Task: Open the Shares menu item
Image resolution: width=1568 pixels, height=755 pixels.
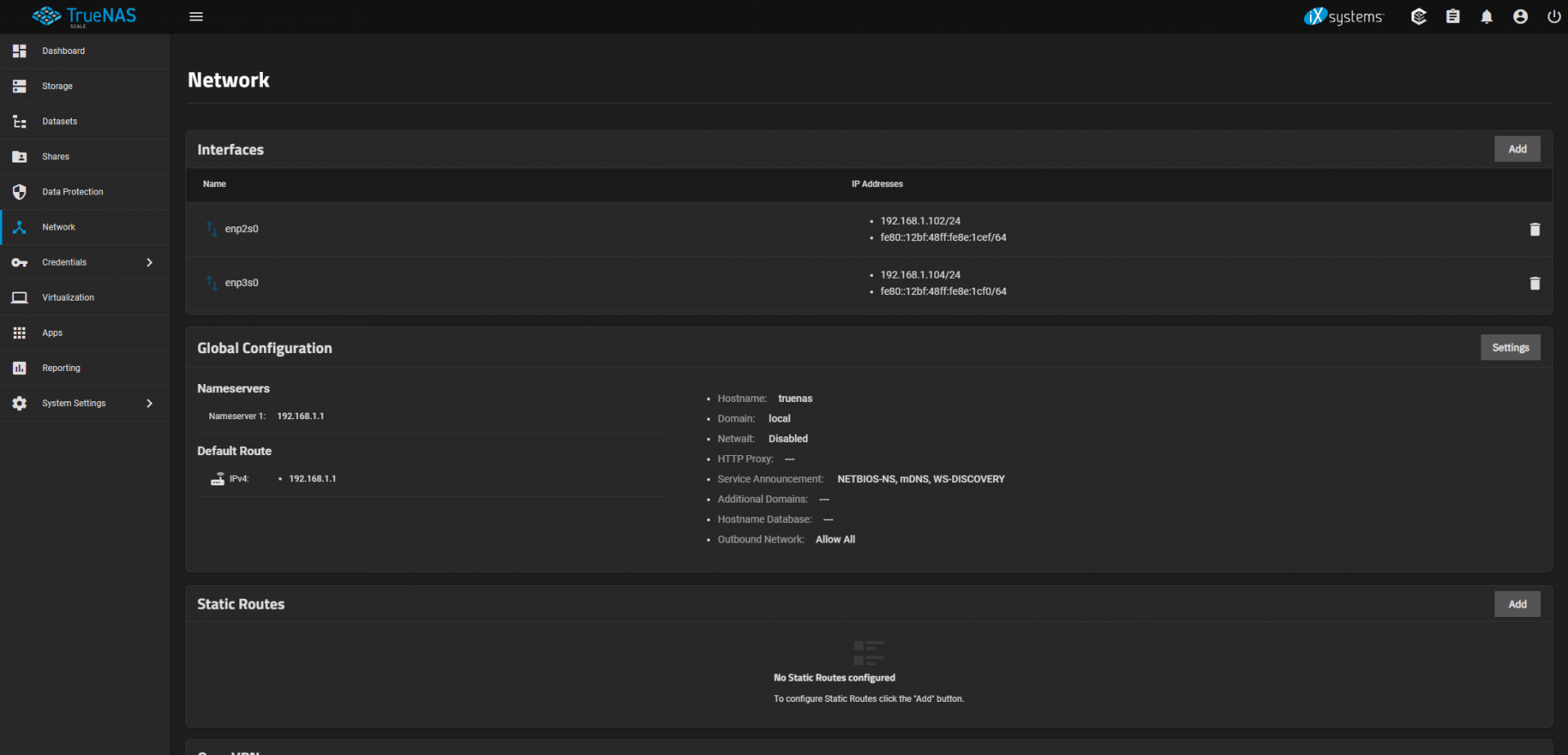Action: point(56,157)
